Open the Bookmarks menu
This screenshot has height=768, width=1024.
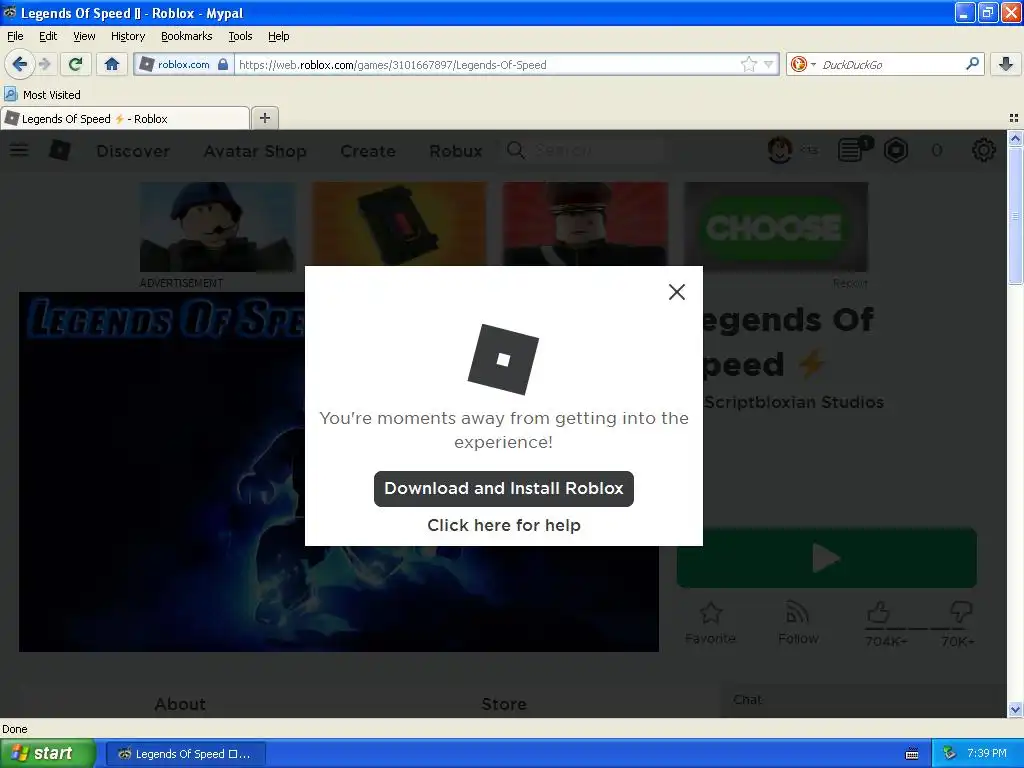(186, 36)
